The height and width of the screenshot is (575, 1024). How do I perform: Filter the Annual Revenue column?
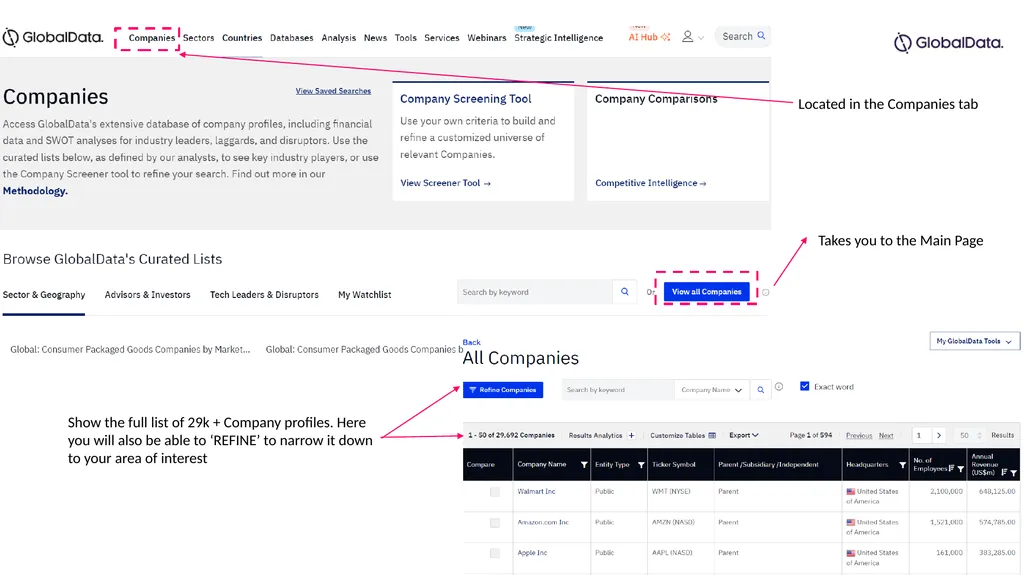pyautogui.click(x=1014, y=473)
